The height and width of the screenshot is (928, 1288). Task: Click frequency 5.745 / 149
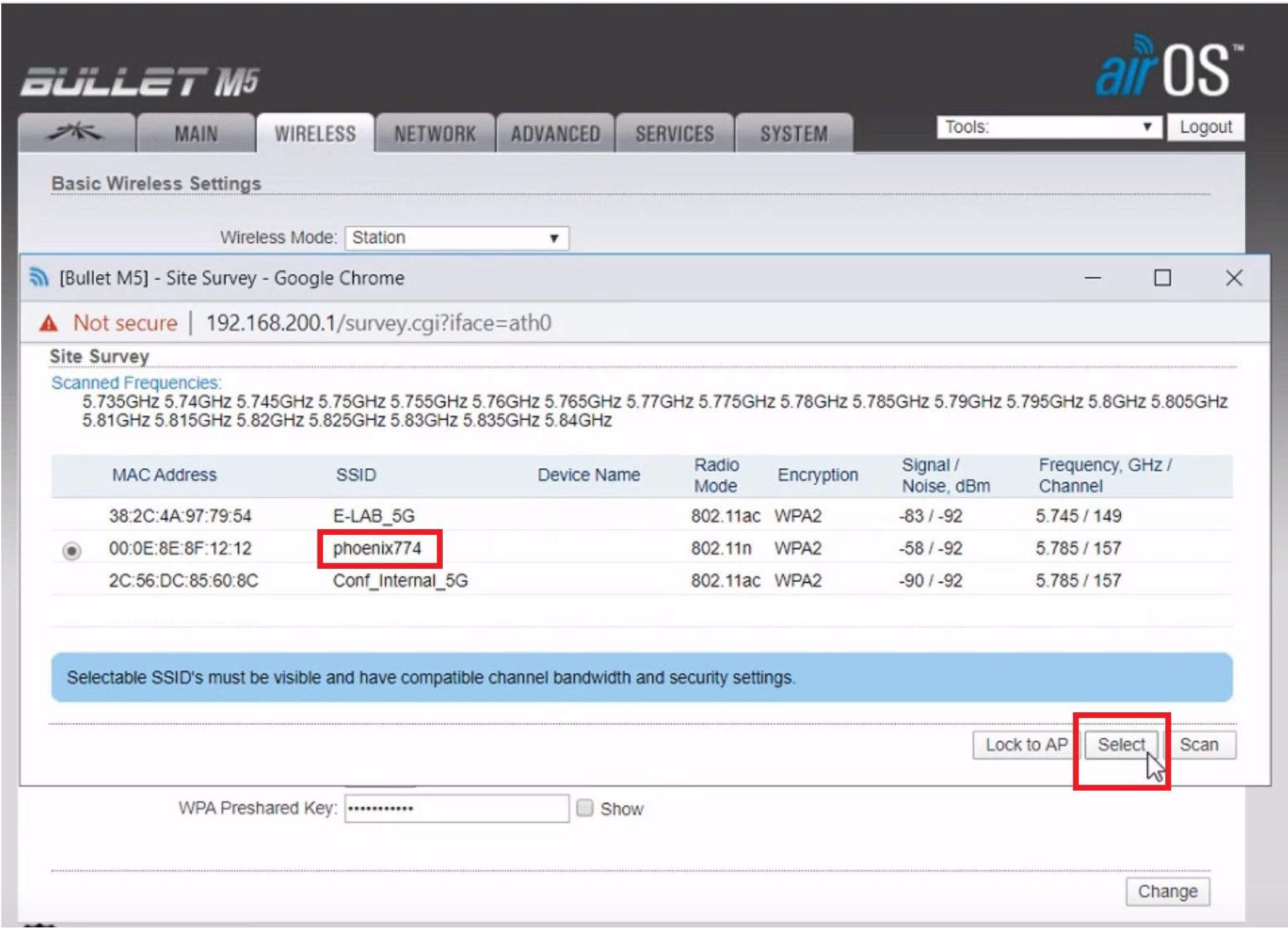click(1078, 516)
